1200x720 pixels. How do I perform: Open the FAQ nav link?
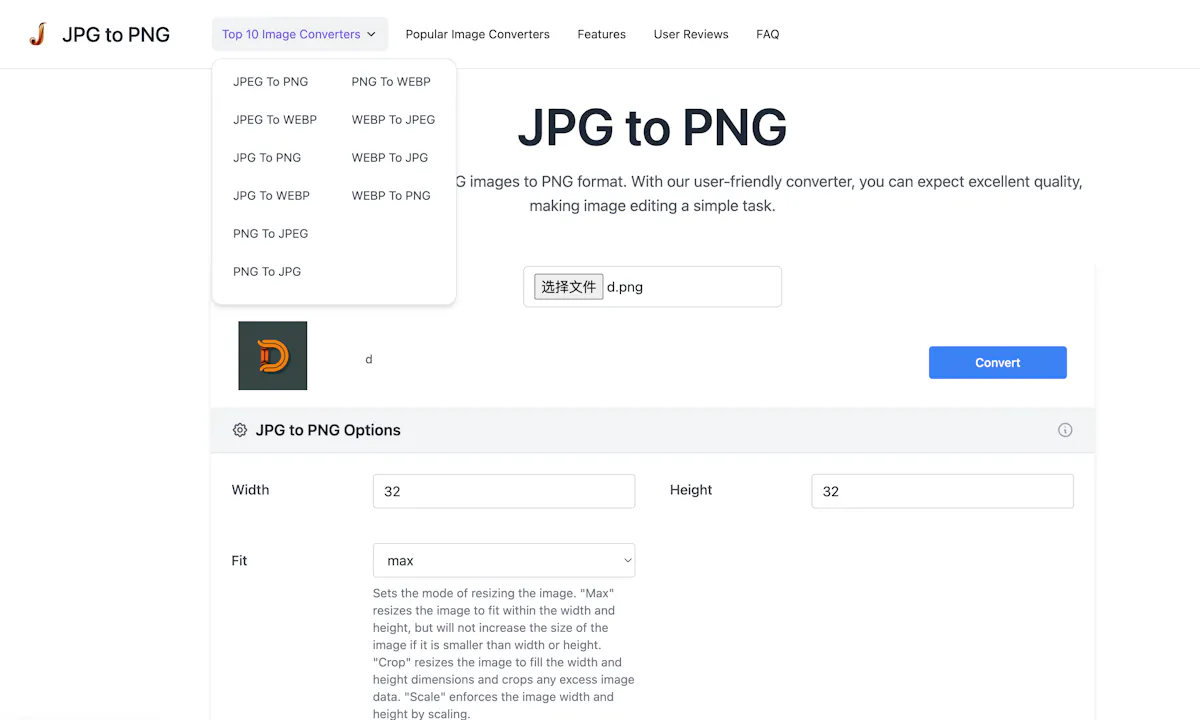point(768,34)
